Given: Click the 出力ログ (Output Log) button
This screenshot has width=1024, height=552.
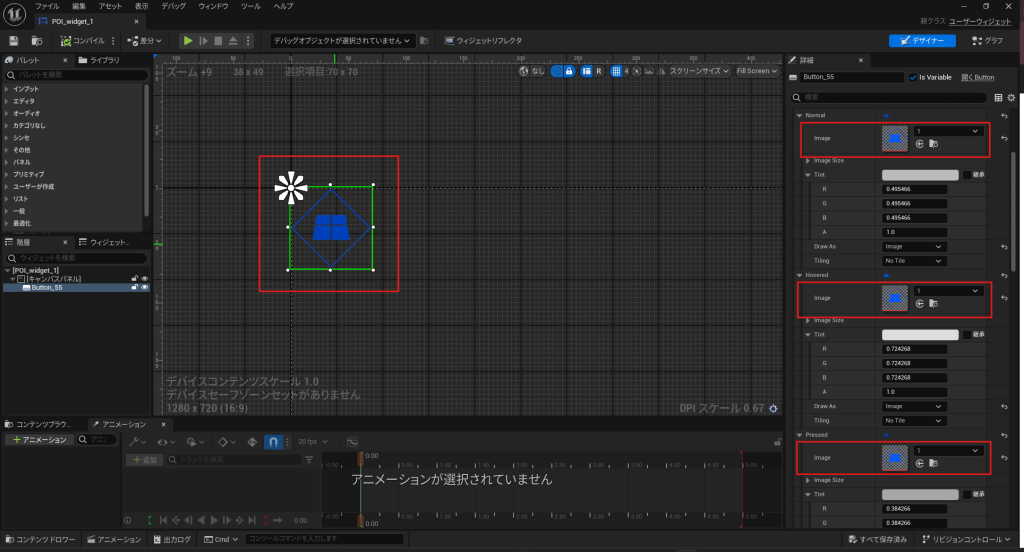Looking at the screenshot, I should (x=173, y=539).
